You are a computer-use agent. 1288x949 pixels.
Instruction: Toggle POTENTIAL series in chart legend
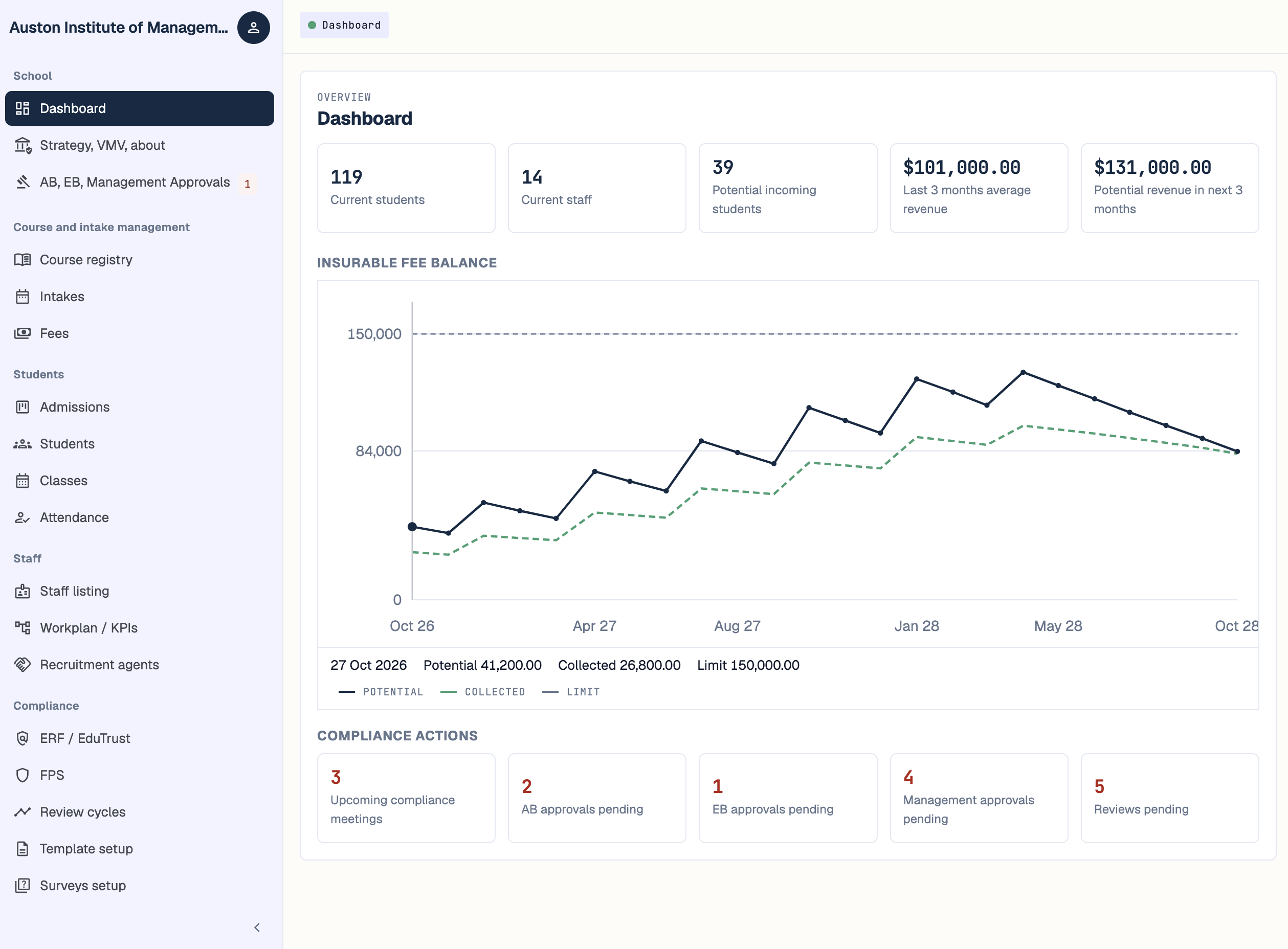381,692
